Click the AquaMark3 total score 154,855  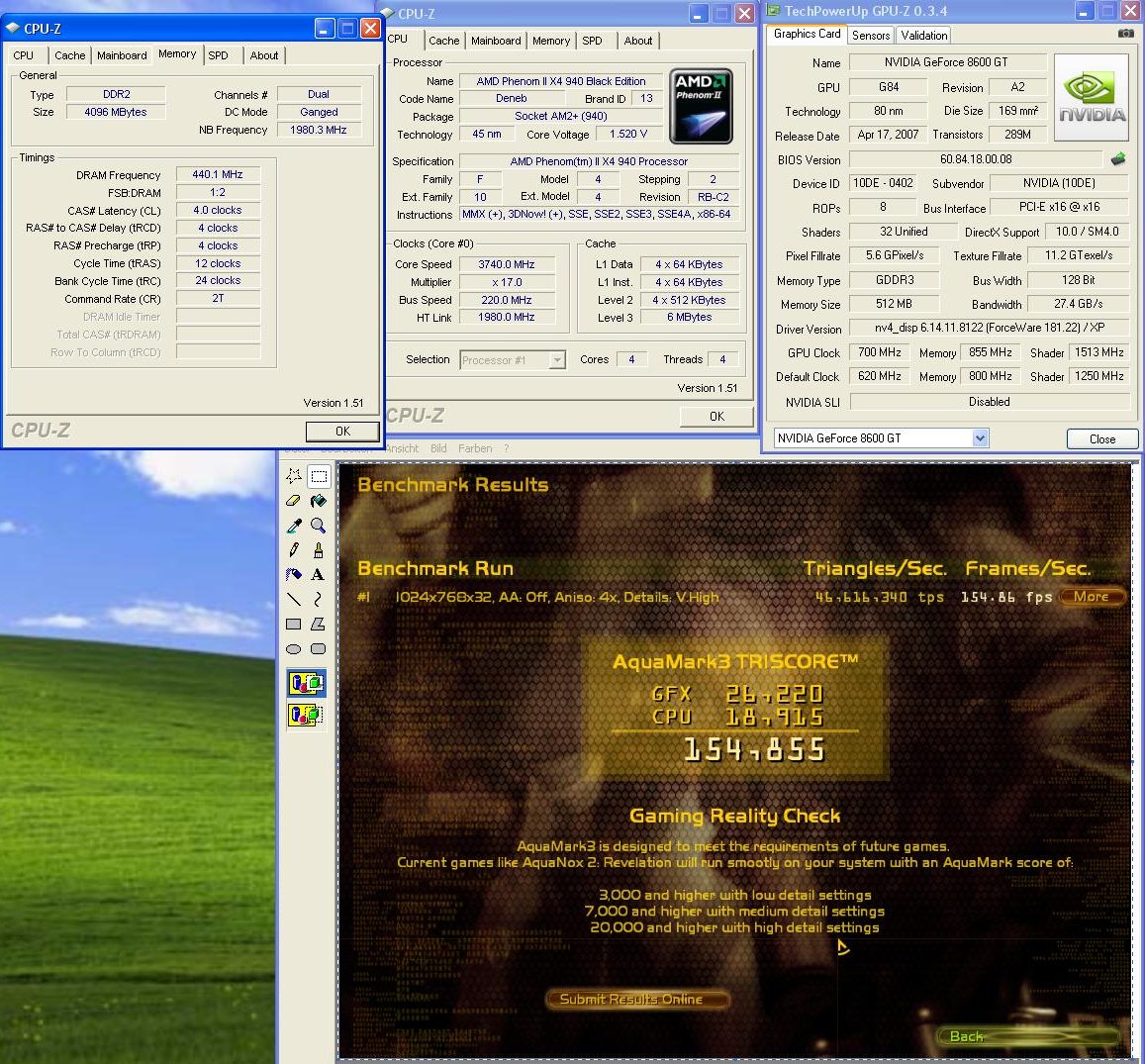pos(754,750)
